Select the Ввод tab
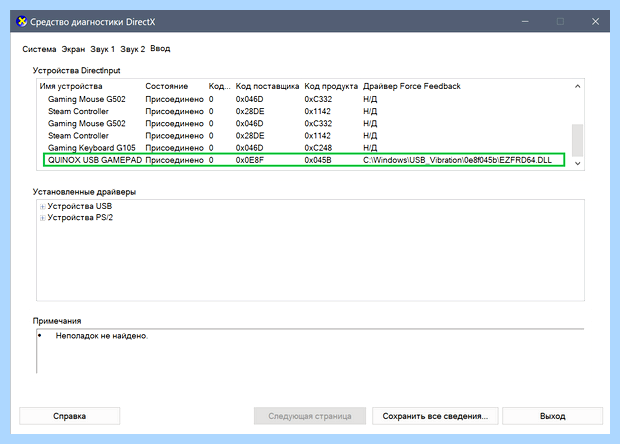Viewport: 620px width, 444px height. click(x=160, y=49)
